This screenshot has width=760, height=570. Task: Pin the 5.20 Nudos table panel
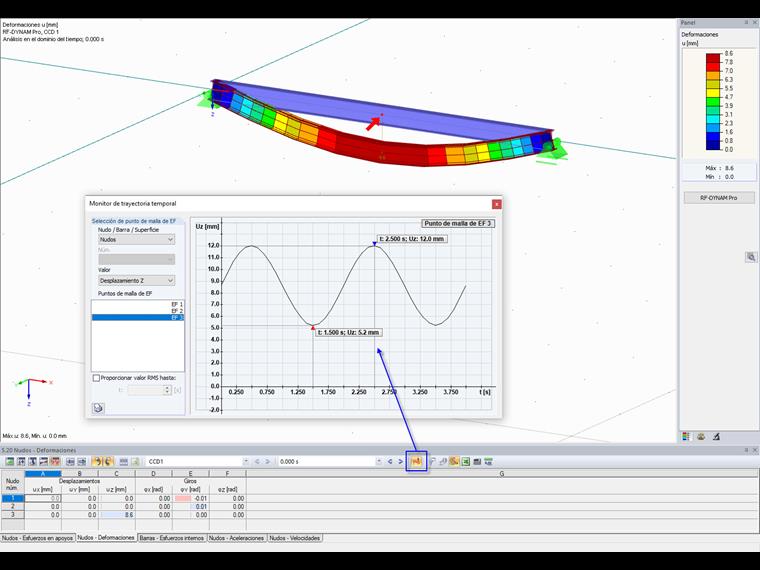[x=746, y=450]
